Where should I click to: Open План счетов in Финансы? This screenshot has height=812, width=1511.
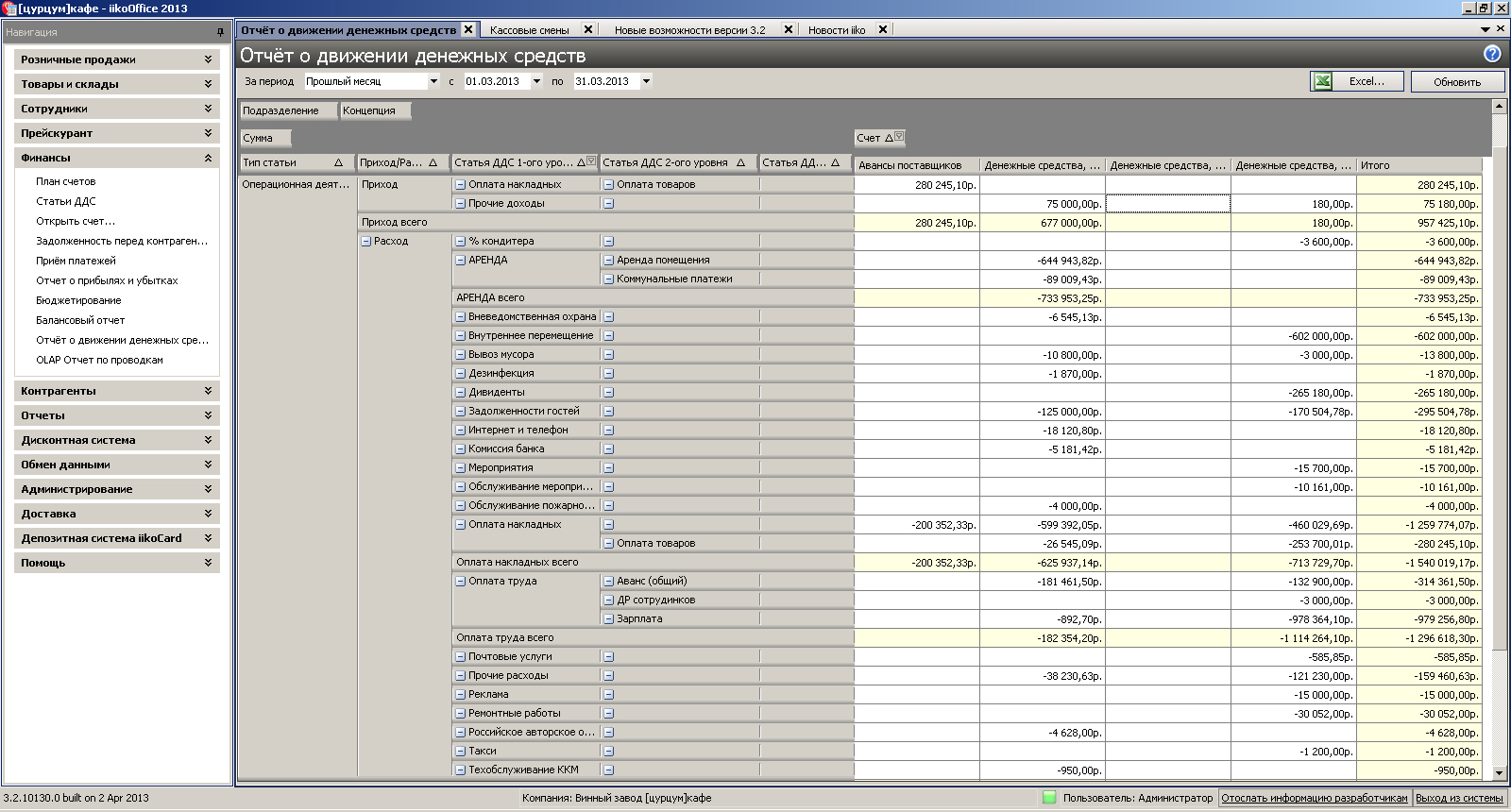pos(66,181)
